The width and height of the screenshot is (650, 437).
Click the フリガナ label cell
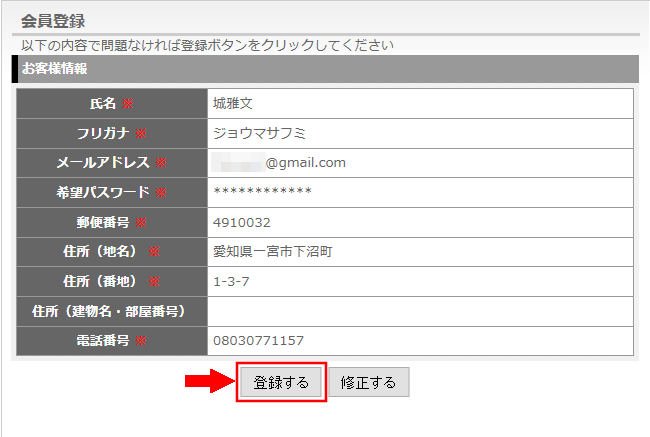click(112, 133)
